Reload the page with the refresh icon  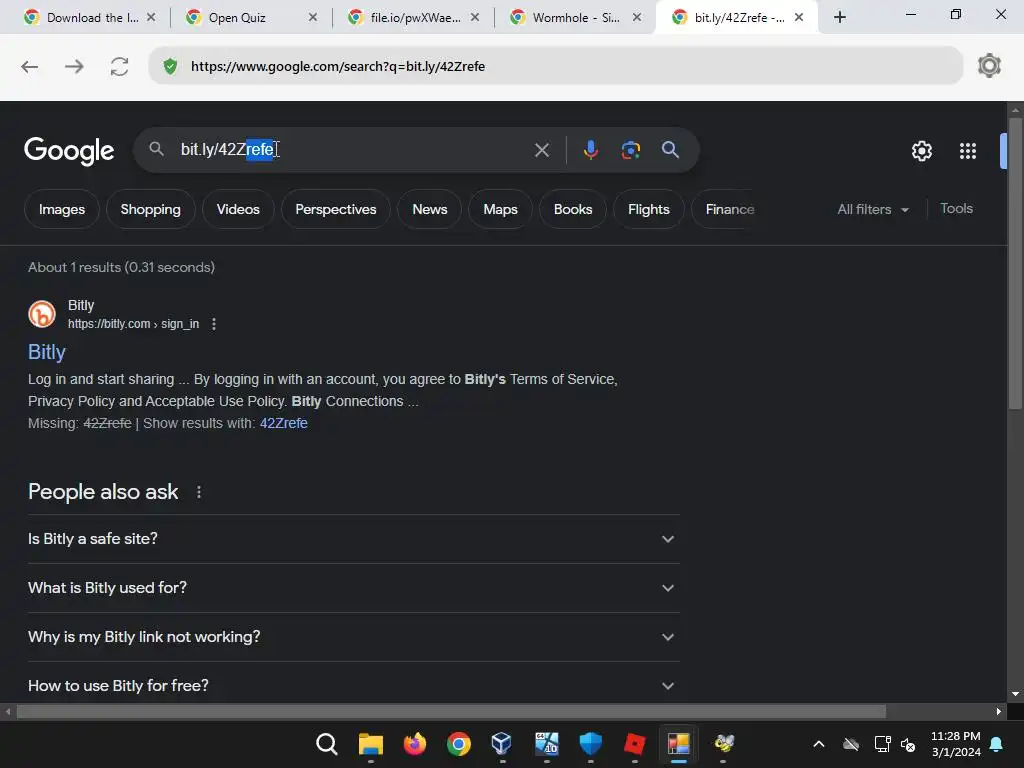[120, 67]
